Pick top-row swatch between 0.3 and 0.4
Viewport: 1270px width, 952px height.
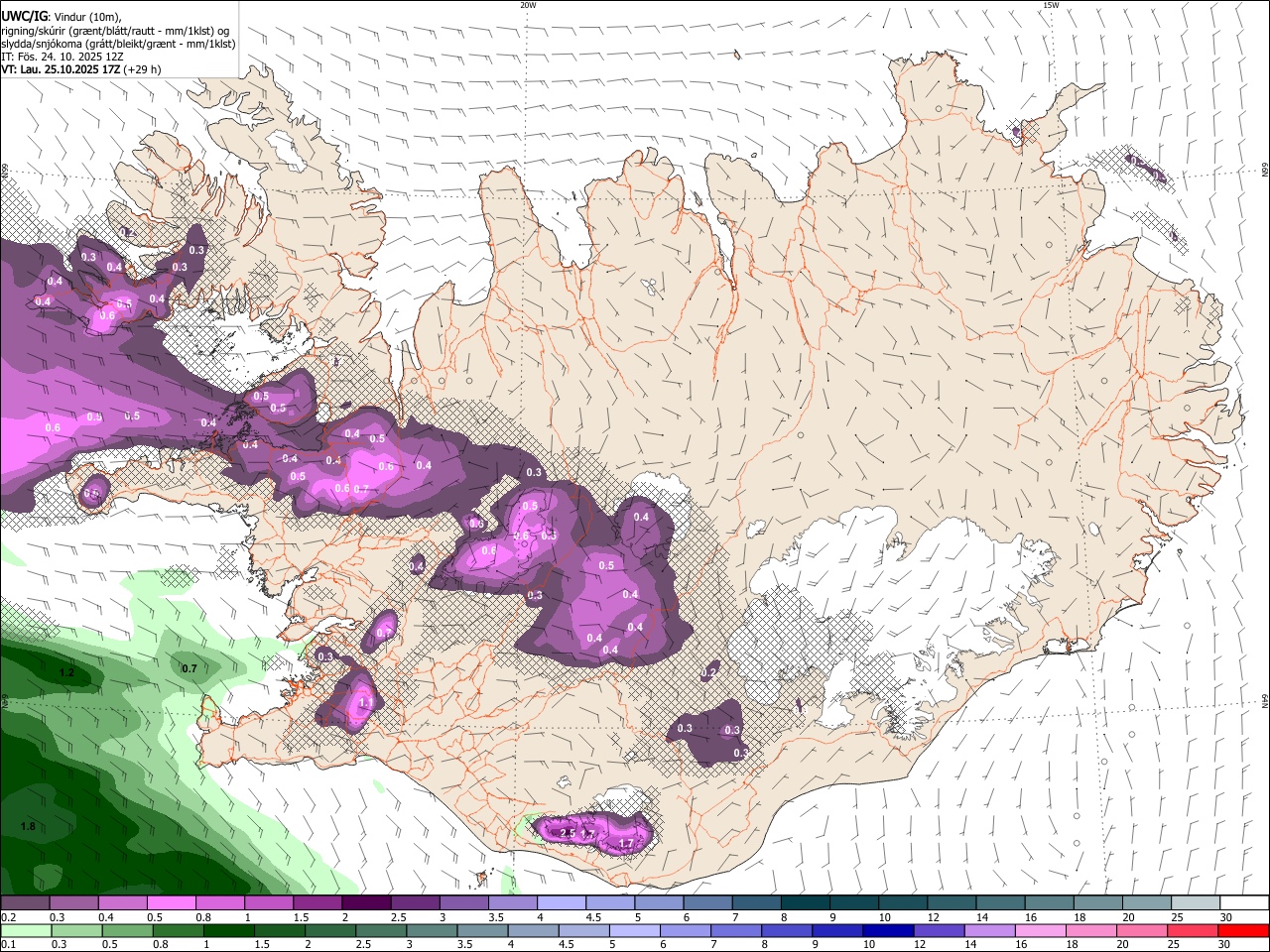point(73,902)
